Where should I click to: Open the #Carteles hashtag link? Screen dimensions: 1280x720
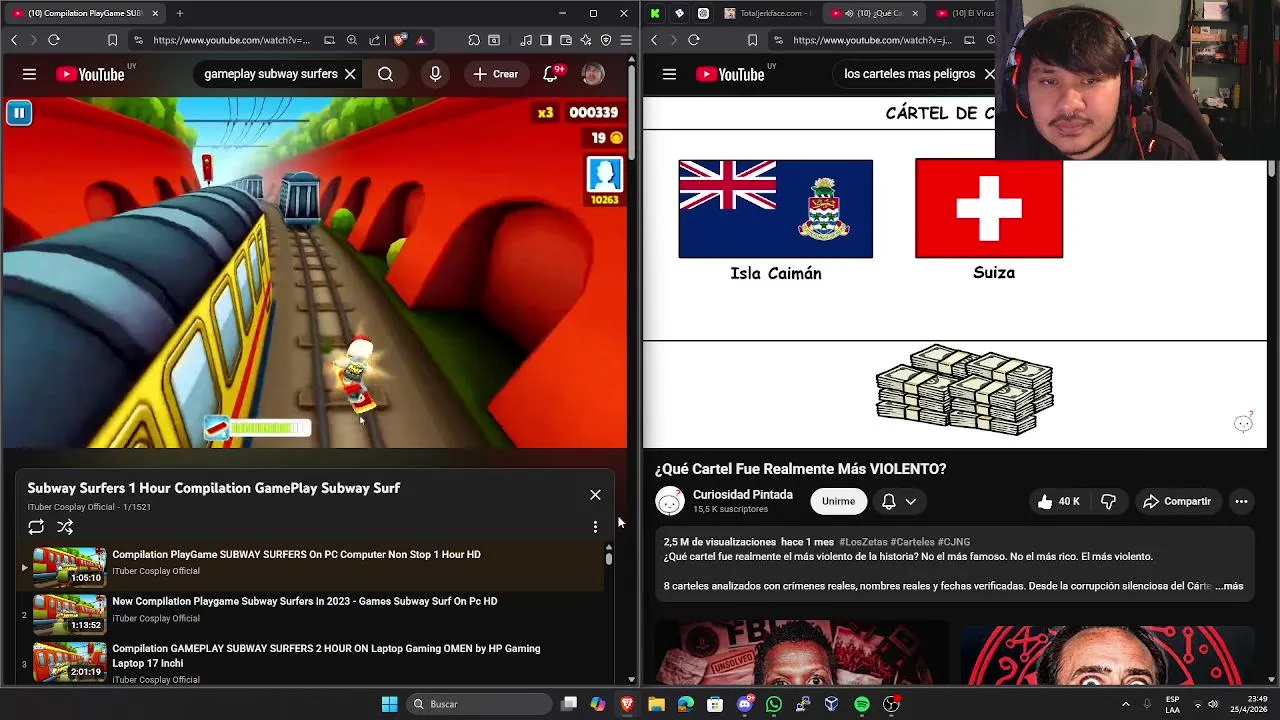coord(911,542)
